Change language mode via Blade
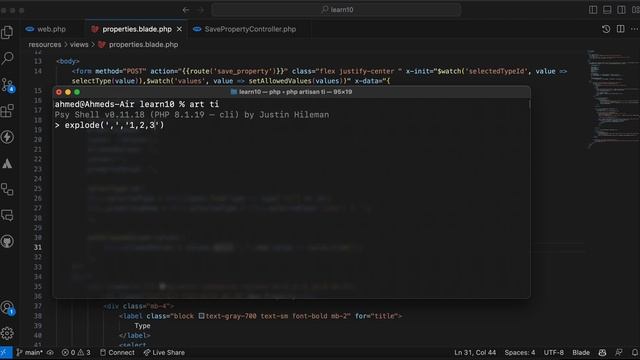The width and height of the screenshot is (640, 360). [581, 353]
